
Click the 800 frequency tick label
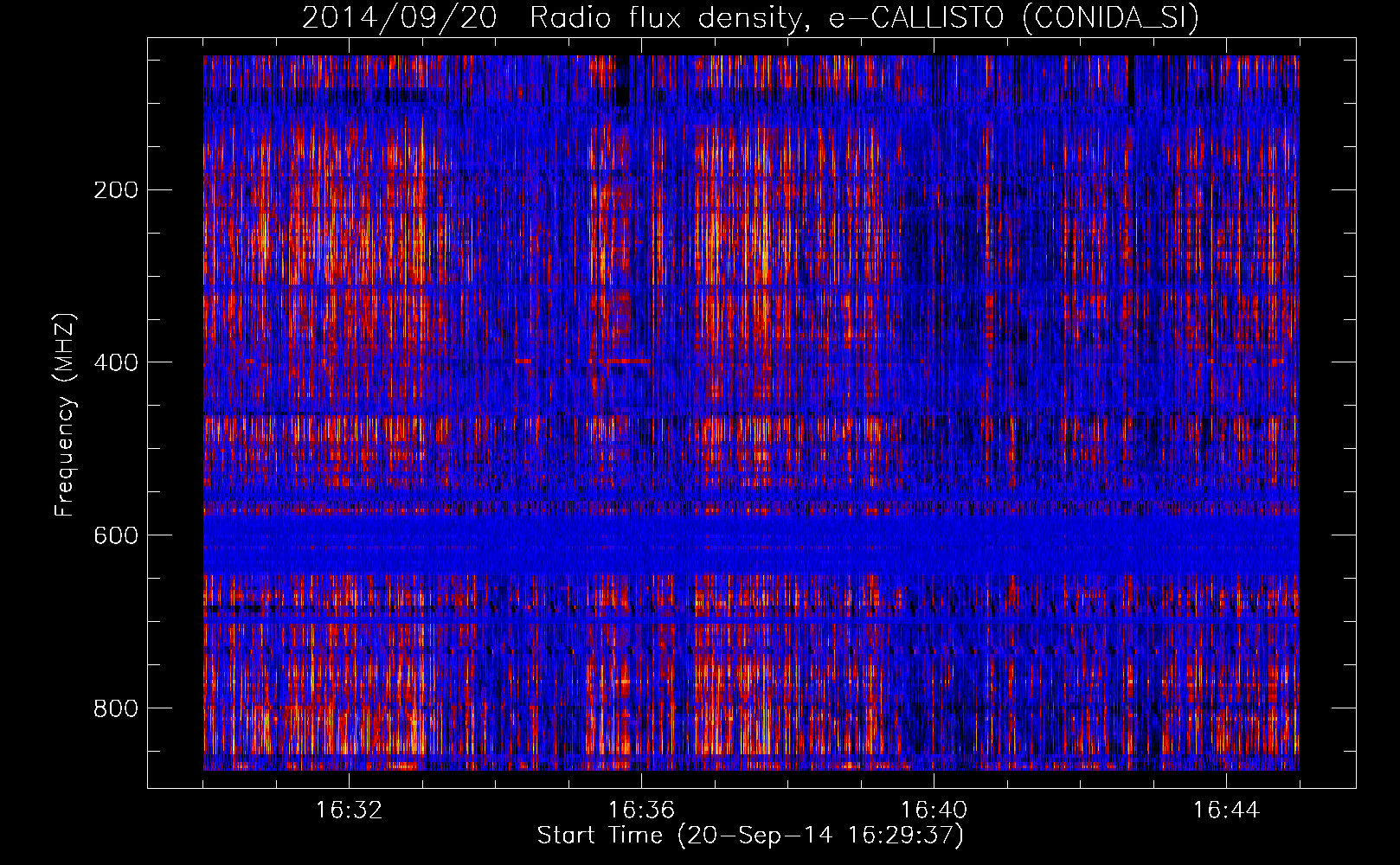pyautogui.click(x=116, y=708)
